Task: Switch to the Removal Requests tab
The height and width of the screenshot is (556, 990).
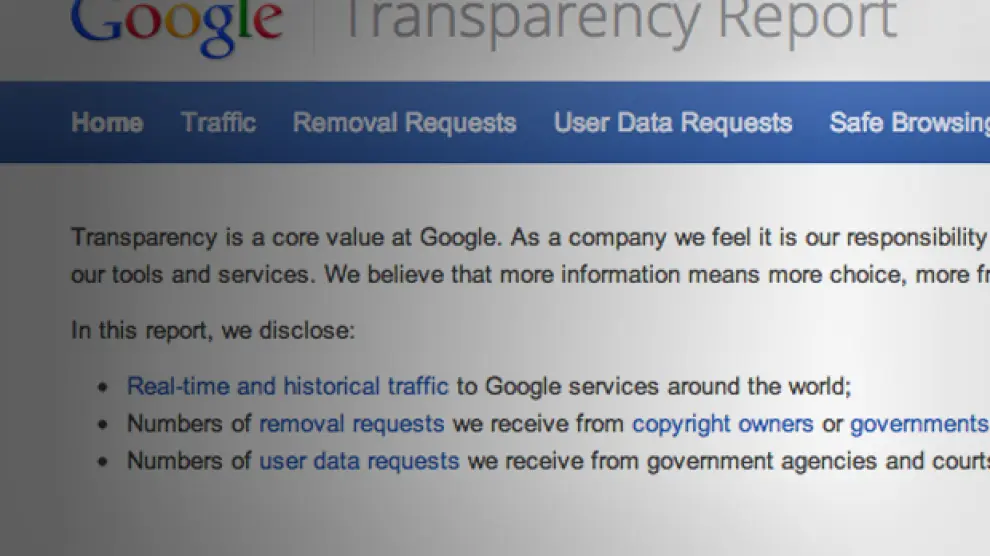Action: (x=404, y=123)
